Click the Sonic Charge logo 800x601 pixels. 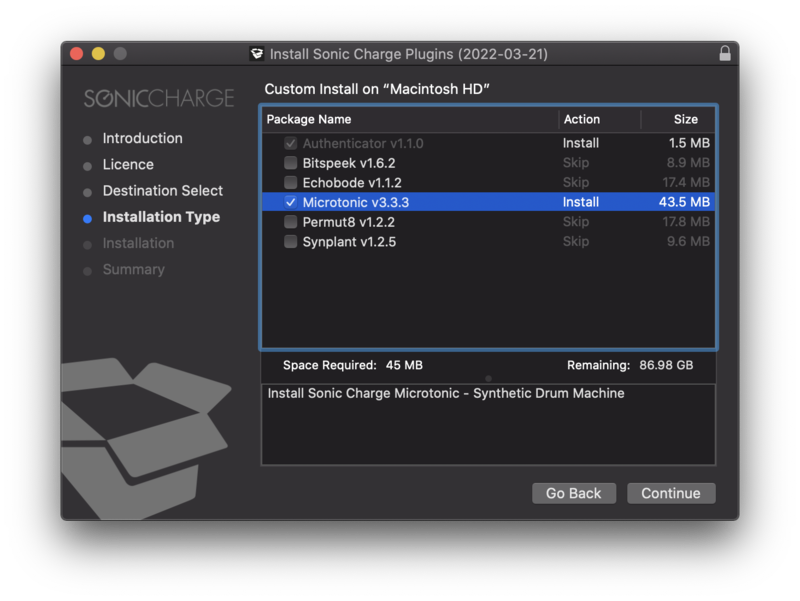[x=159, y=98]
